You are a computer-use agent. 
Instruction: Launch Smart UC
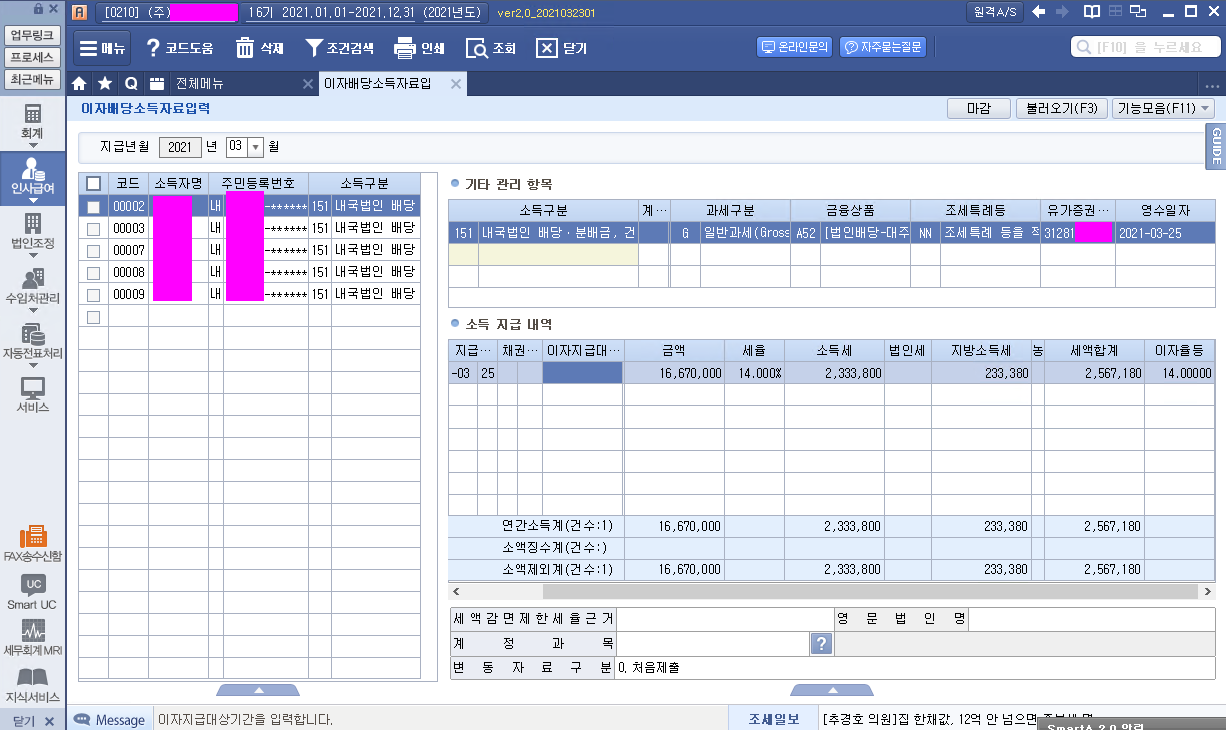click(33, 593)
